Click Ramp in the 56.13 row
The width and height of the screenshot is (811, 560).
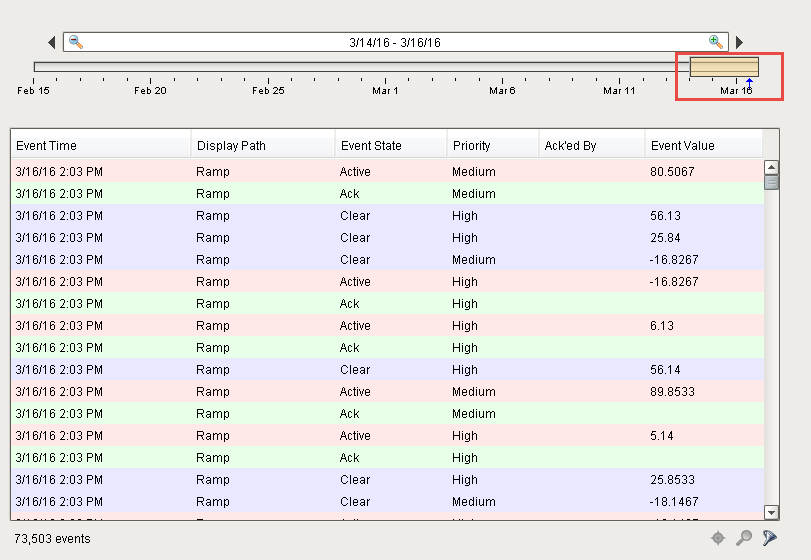[213, 216]
